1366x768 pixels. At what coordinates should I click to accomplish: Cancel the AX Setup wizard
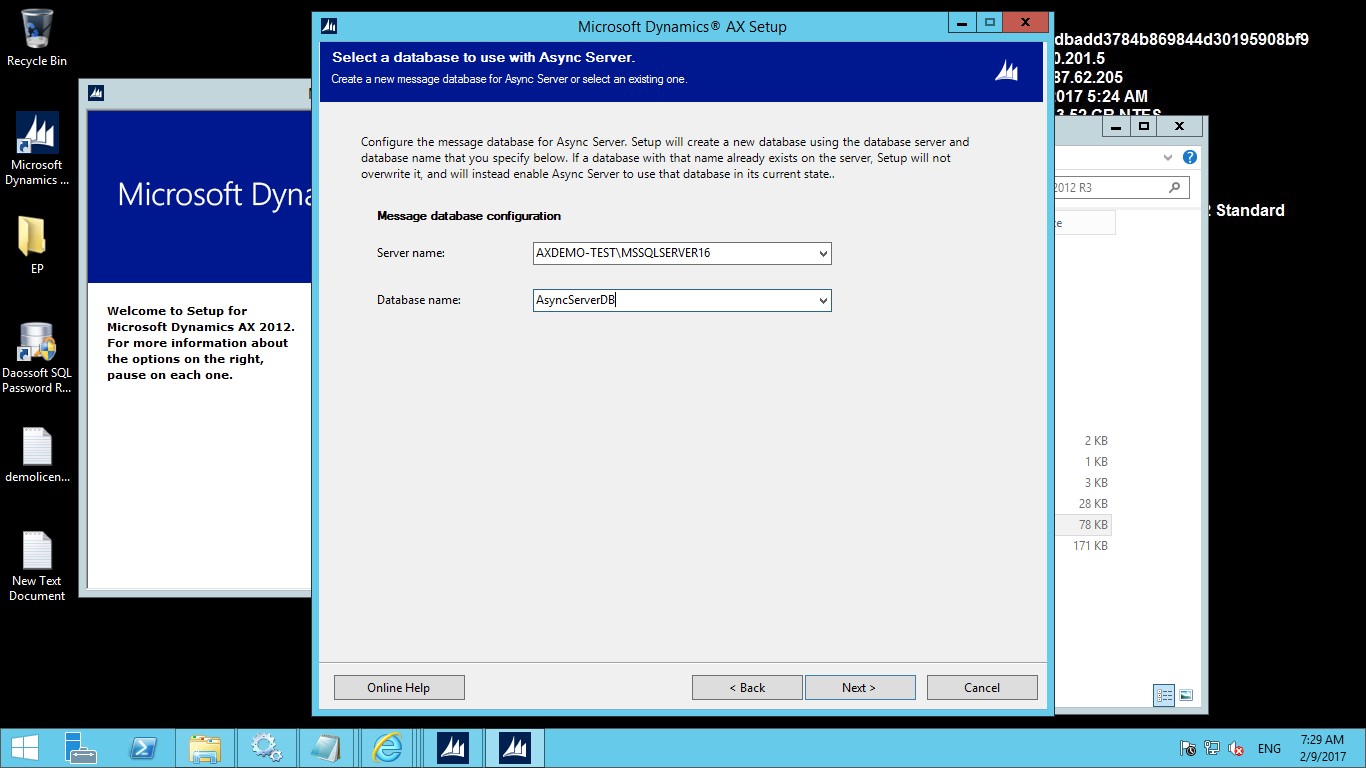pos(982,687)
